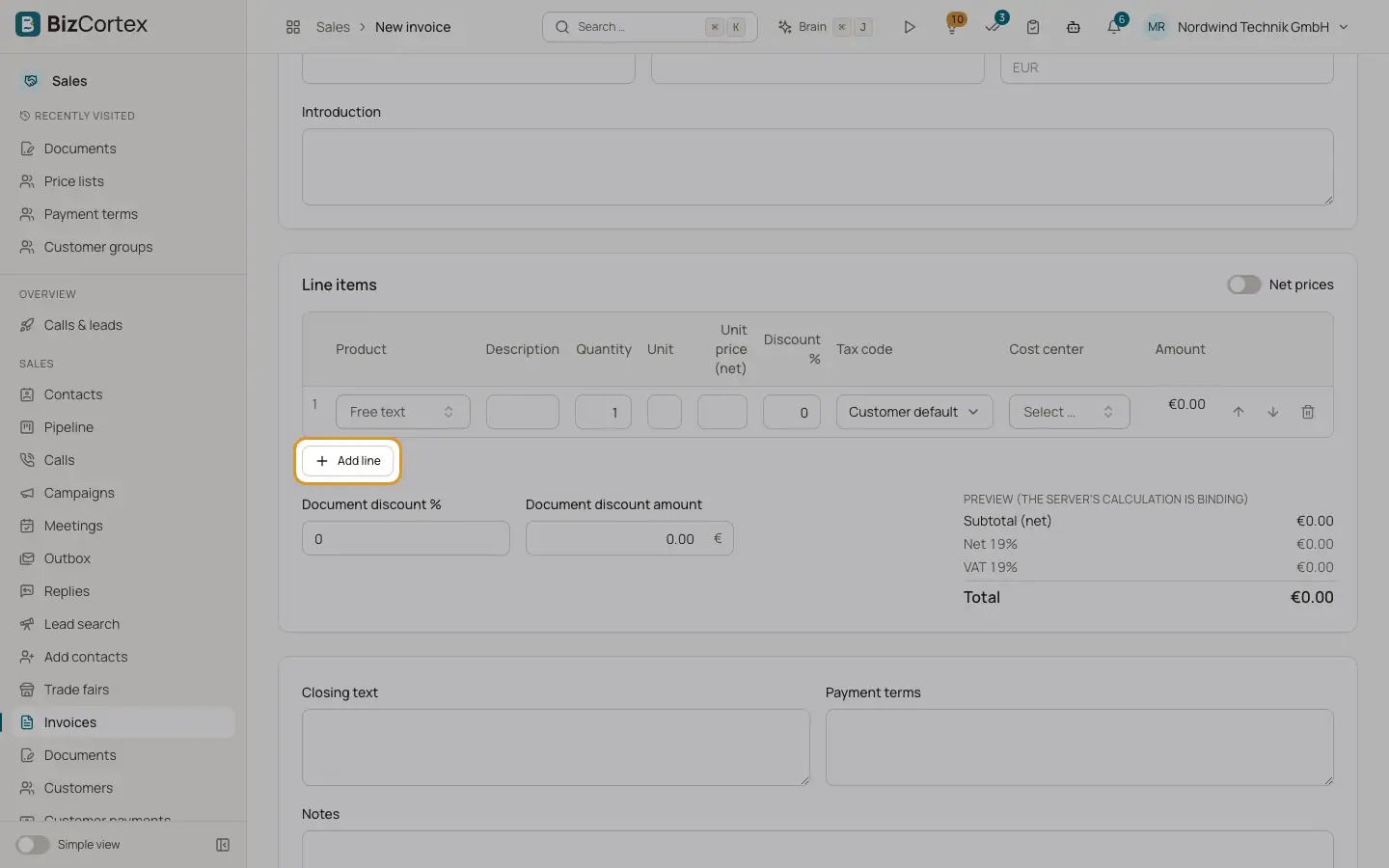The image size is (1389, 868).
Task: Open the clipboard icon in top bar
Action: 1033,27
